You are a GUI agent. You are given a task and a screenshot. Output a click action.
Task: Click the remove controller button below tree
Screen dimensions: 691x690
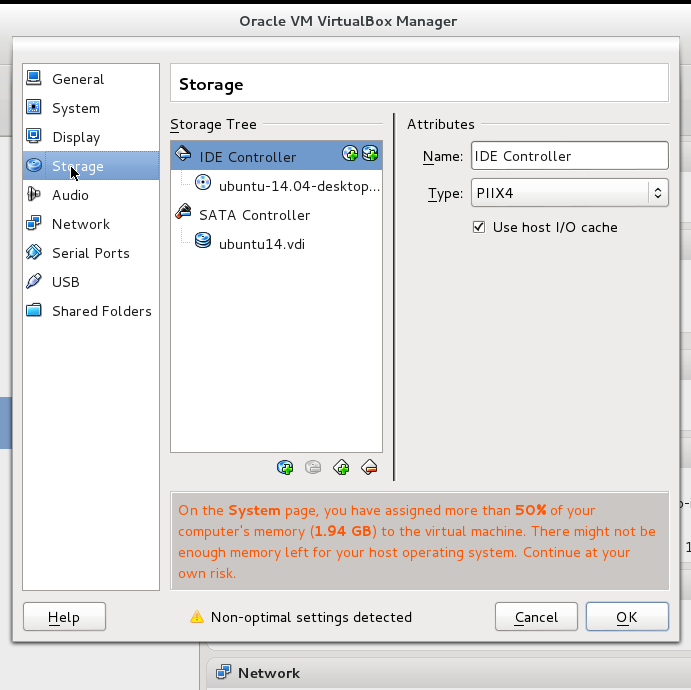pos(369,467)
